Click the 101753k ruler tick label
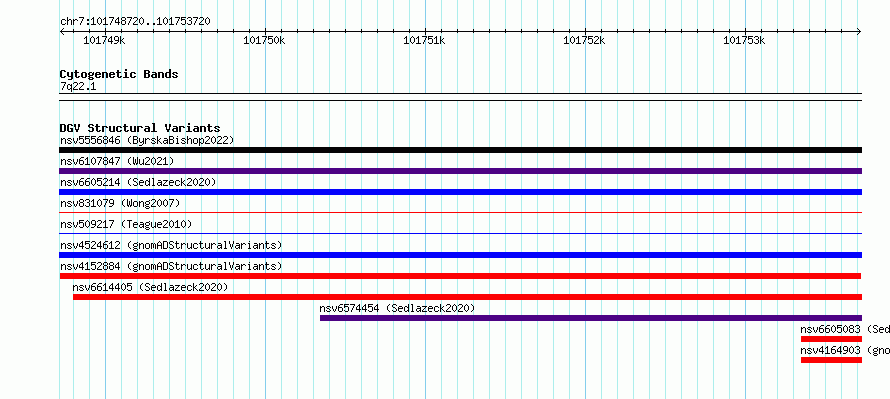 pyautogui.click(x=744, y=40)
